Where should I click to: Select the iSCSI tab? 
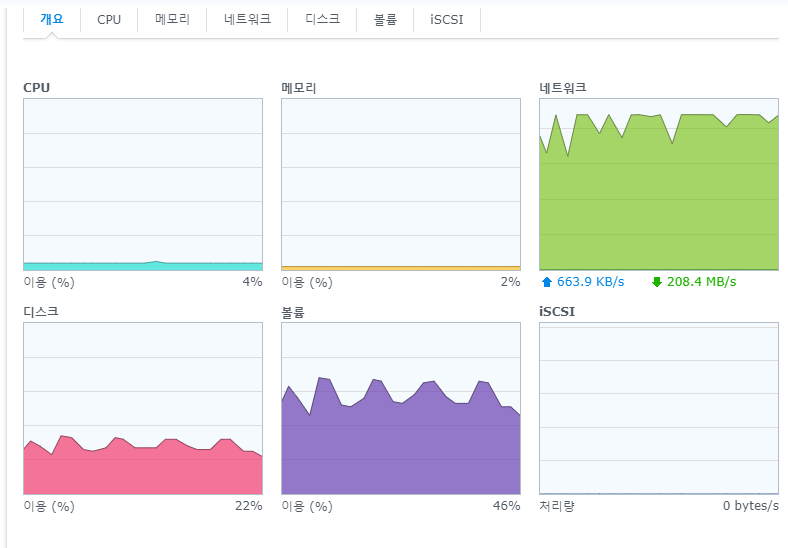pos(446,20)
